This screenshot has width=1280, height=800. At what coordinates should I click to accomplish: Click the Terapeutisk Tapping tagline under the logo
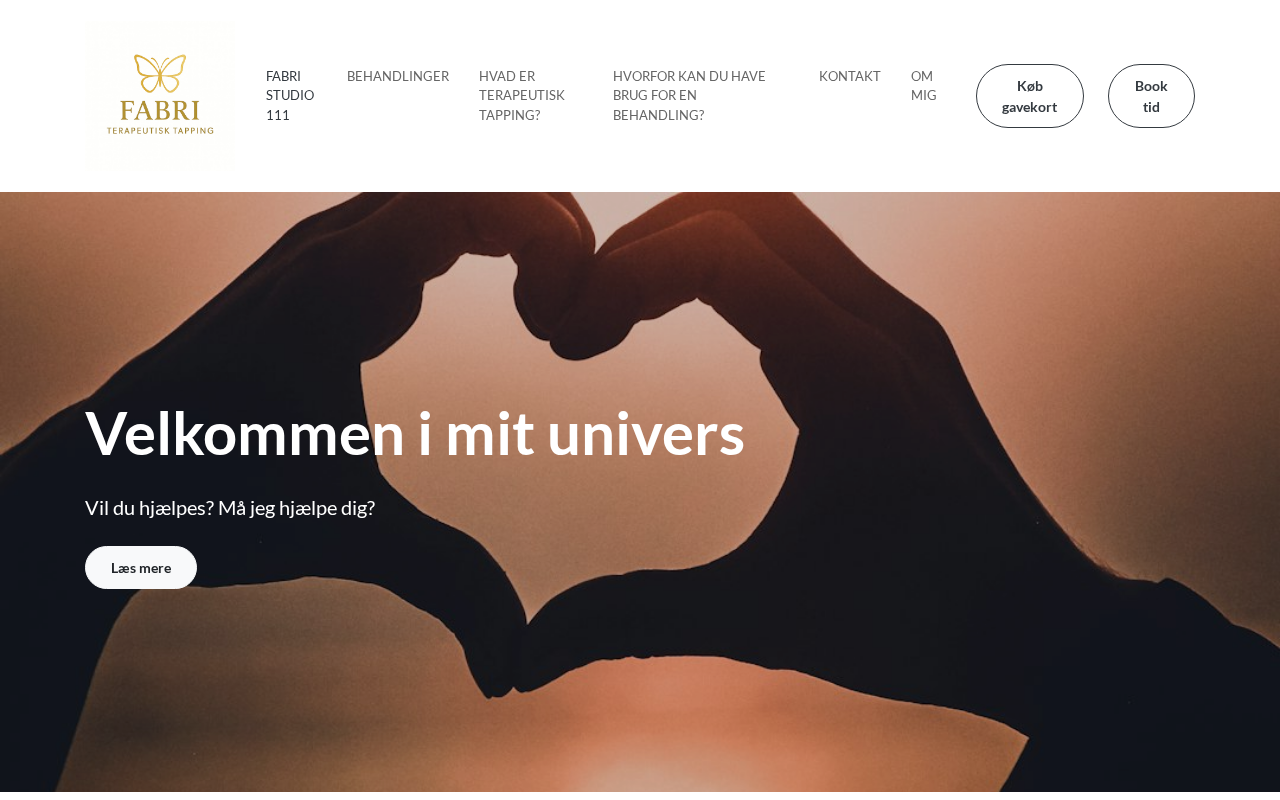160,130
